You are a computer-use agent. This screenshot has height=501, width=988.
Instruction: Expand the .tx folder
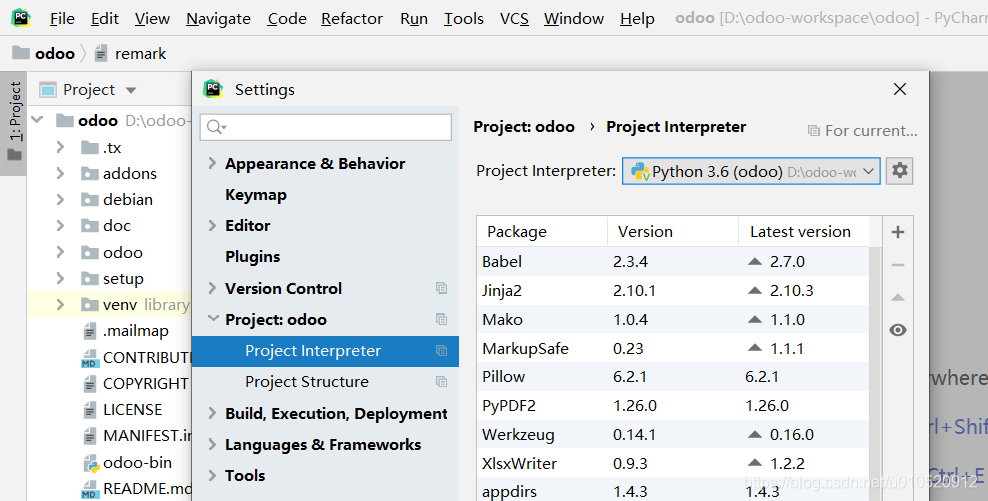click(60, 147)
